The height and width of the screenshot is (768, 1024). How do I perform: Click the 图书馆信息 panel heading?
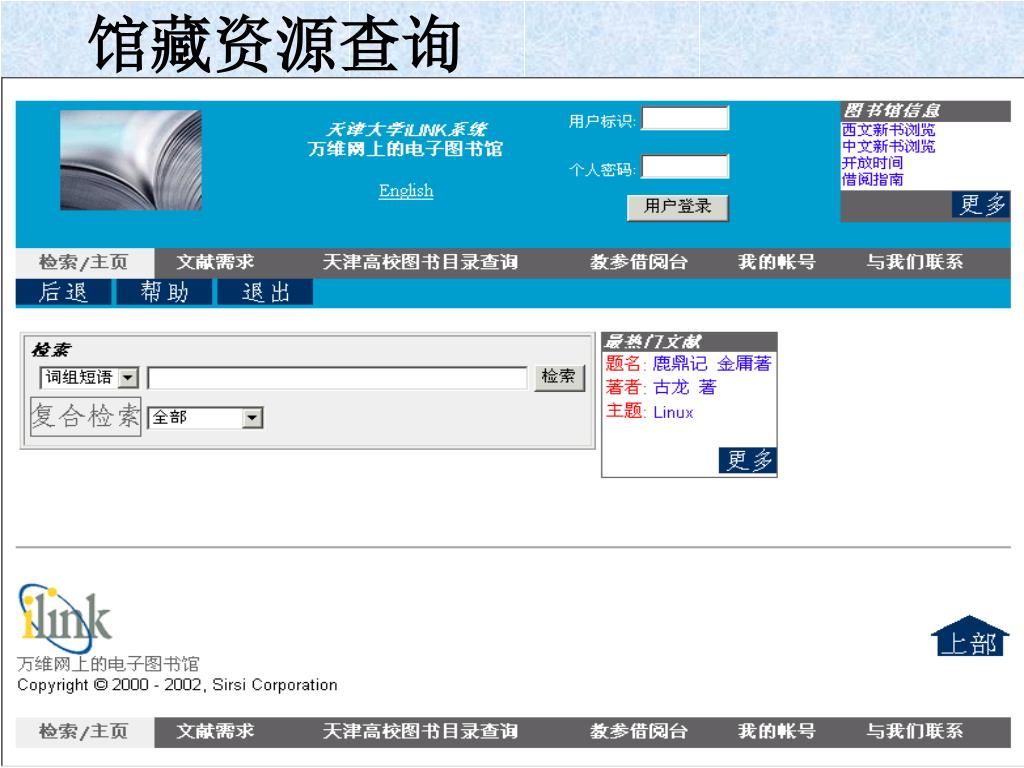point(891,110)
